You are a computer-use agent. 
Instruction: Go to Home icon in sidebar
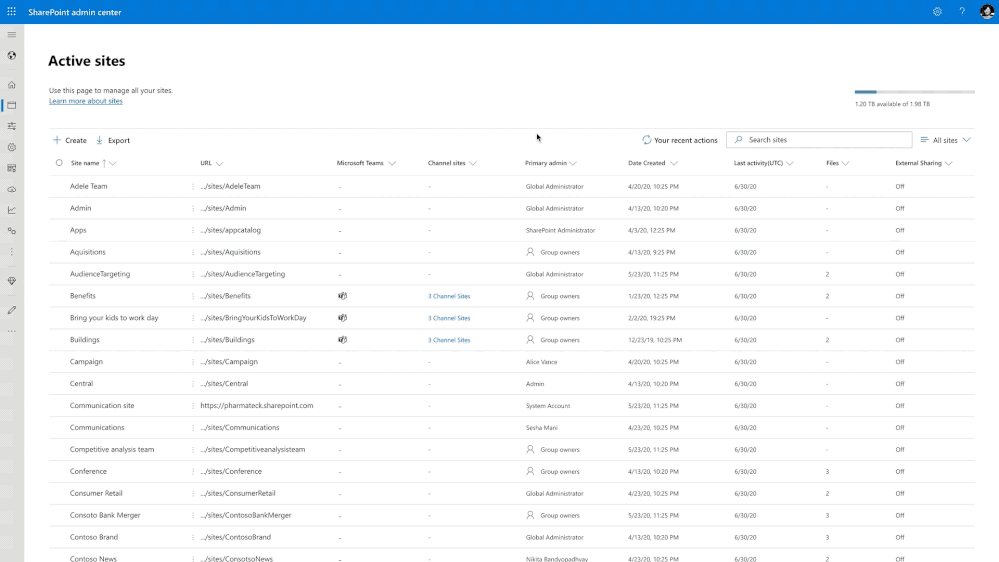(x=11, y=85)
